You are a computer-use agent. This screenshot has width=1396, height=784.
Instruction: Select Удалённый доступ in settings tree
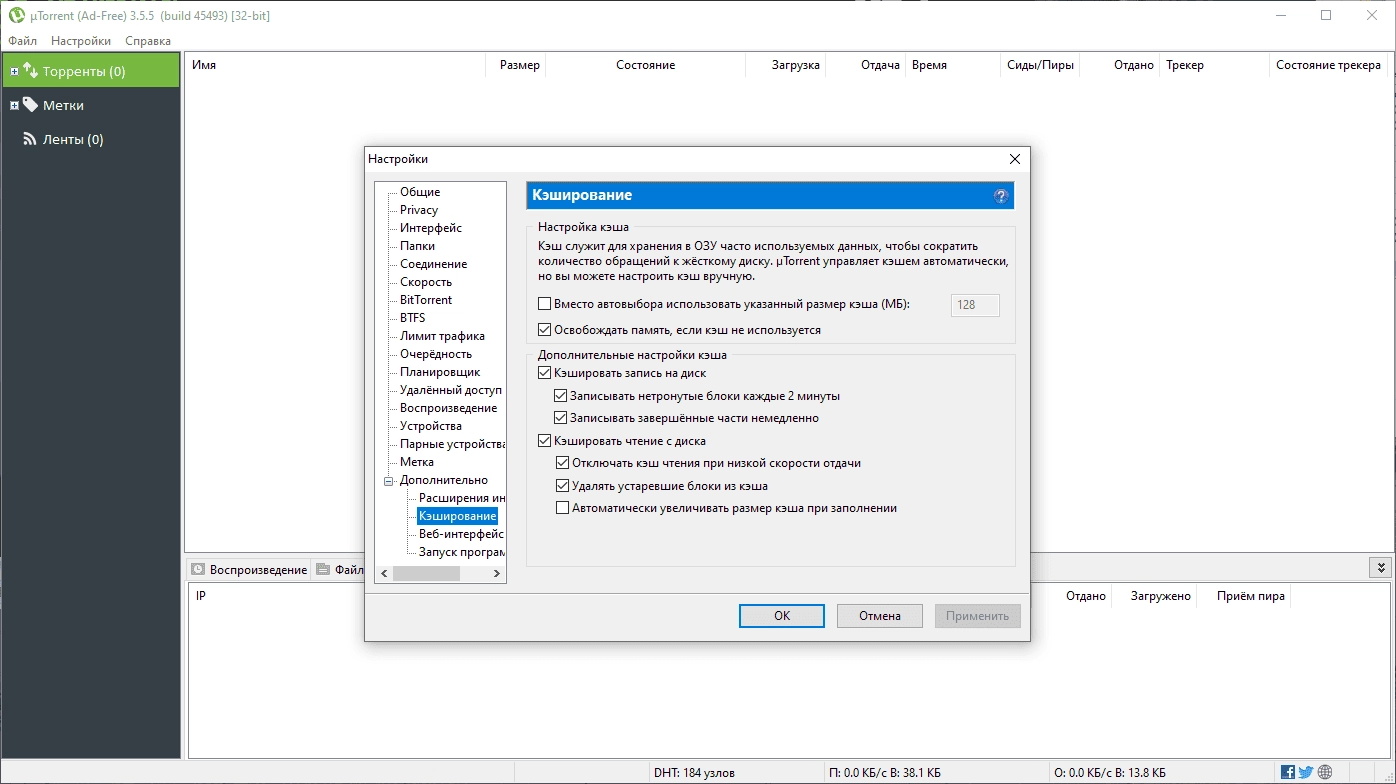451,390
